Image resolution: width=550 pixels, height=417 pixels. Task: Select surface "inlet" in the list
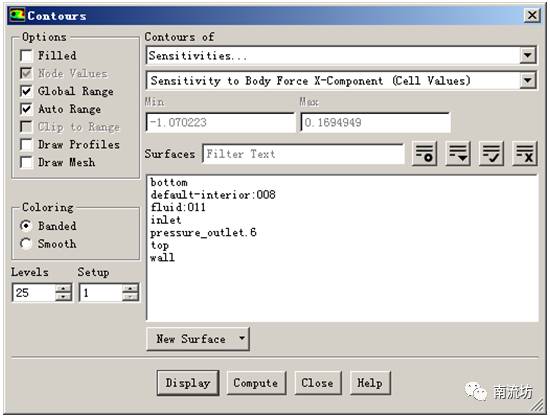[166, 220]
